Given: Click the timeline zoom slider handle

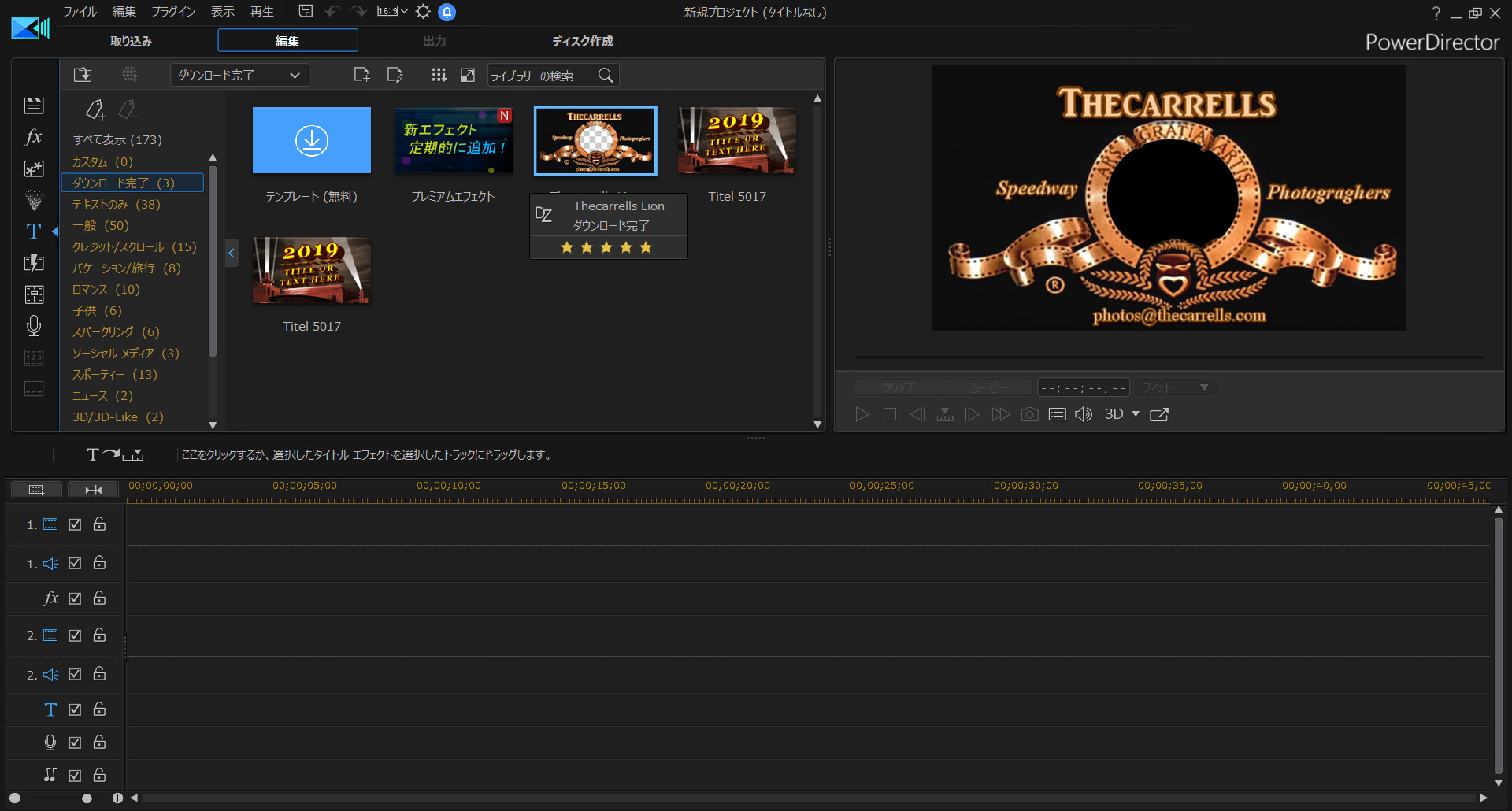Looking at the screenshot, I should (x=87, y=798).
